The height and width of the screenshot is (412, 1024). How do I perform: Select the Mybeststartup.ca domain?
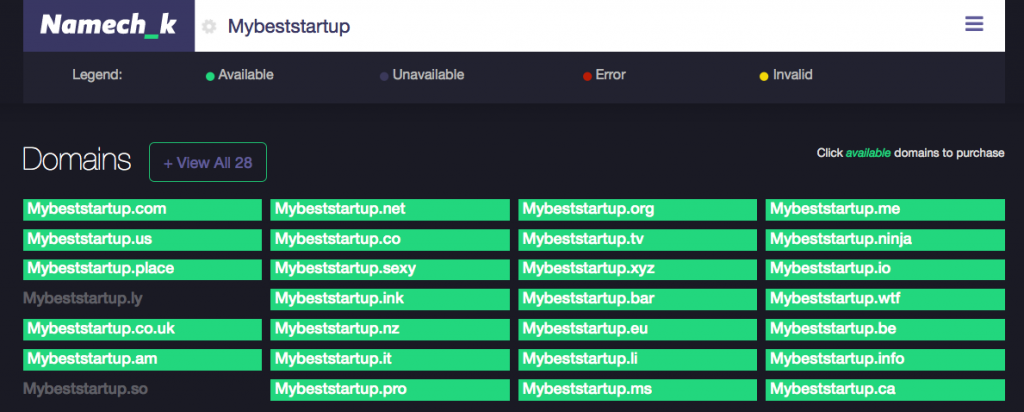pos(885,390)
